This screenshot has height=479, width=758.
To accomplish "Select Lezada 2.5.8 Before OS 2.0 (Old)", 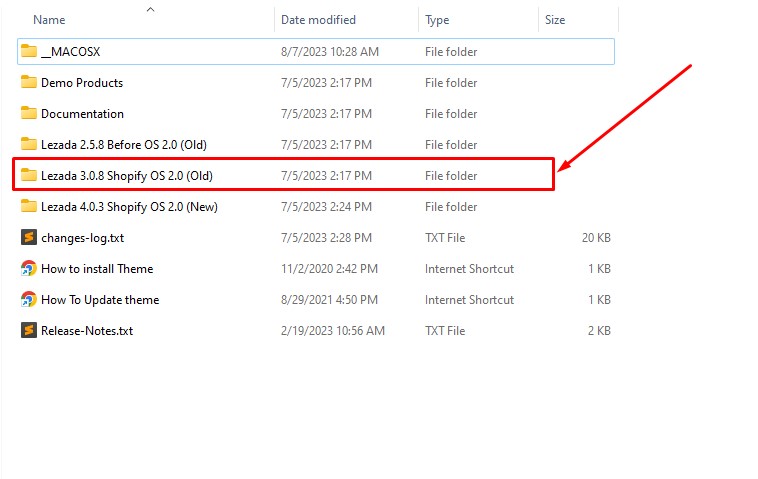I will pos(124,145).
